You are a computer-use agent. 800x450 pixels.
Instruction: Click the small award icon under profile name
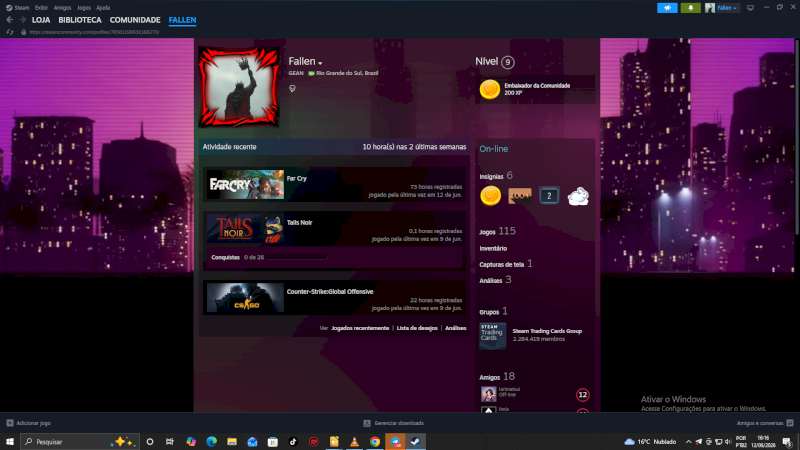(x=292, y=88)
